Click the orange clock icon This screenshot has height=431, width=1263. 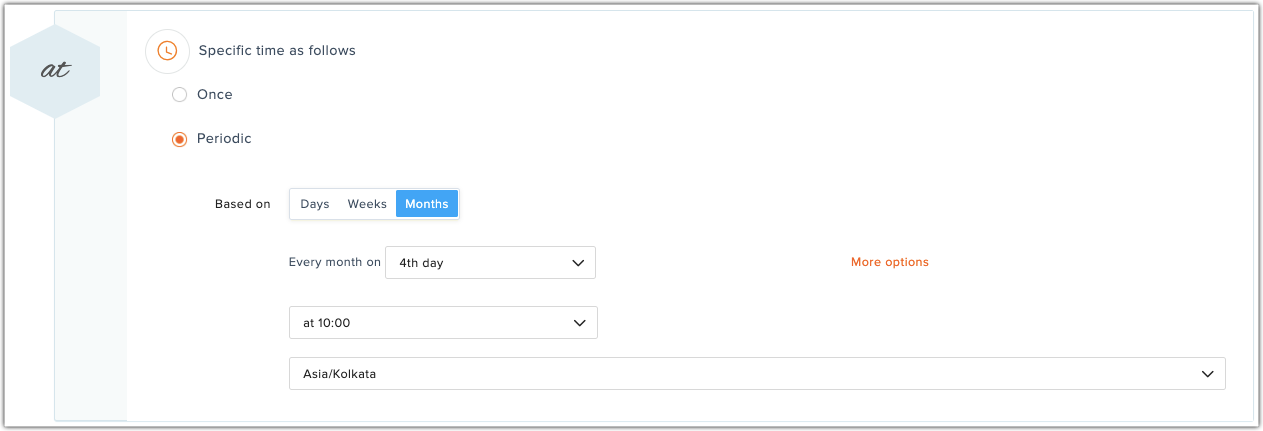coord(167,50)
